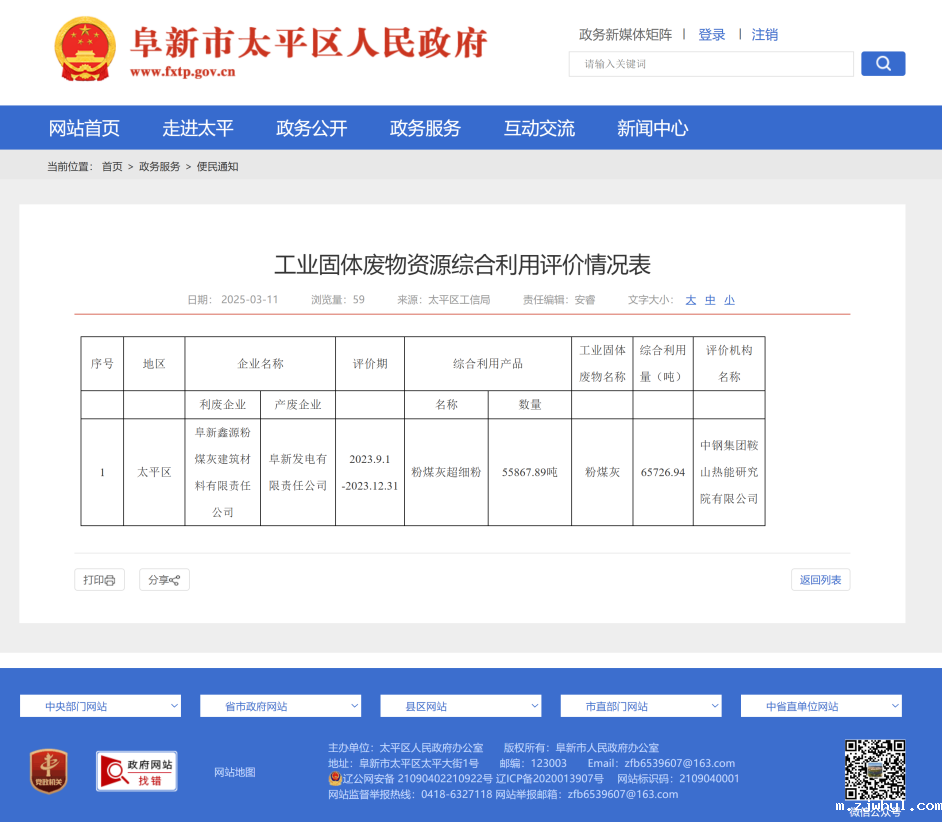
Task: Open the 政府网站找错 error-report icon
Action: click(136, 771)
